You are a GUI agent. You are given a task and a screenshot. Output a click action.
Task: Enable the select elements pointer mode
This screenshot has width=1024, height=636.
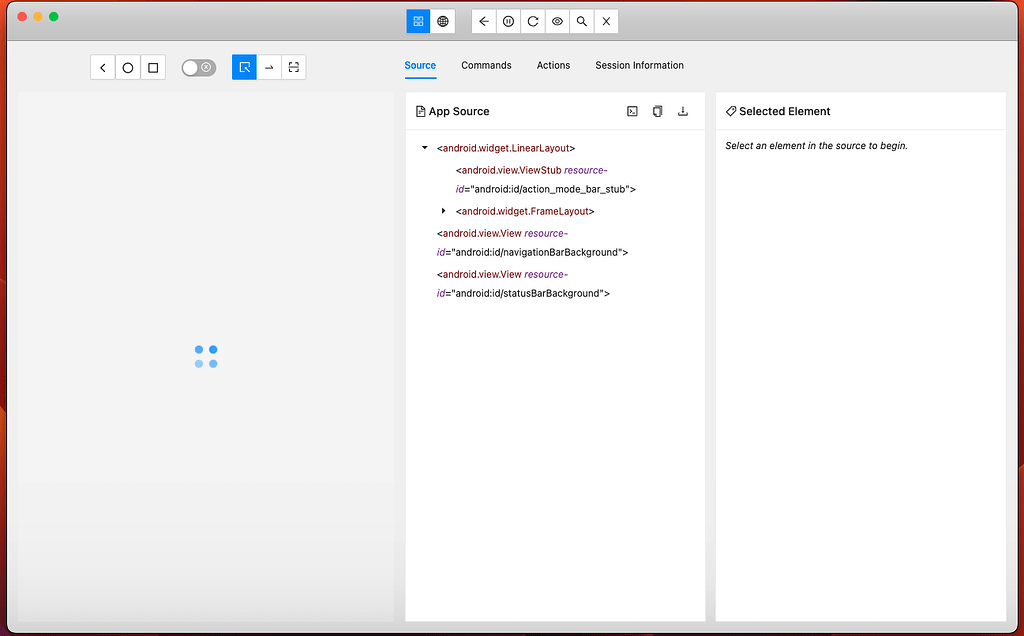(x=243, y=67)
